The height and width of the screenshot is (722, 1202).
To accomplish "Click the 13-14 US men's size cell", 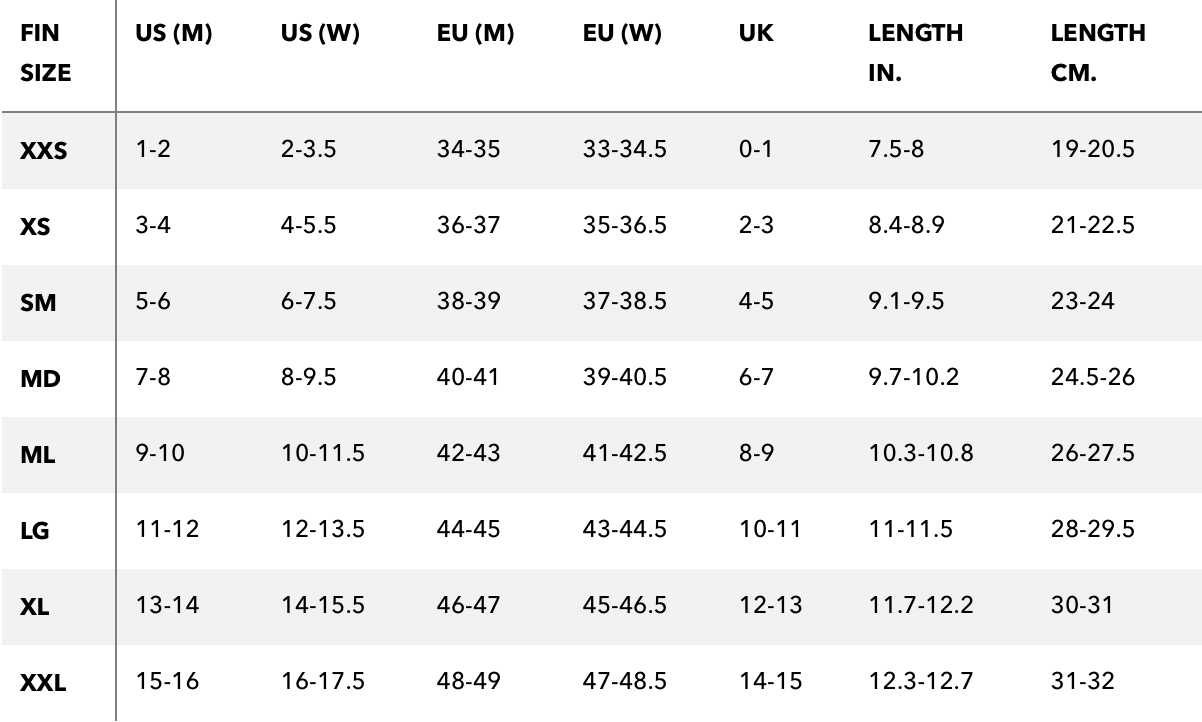I will pyautogui.click(x=166, y=606).
